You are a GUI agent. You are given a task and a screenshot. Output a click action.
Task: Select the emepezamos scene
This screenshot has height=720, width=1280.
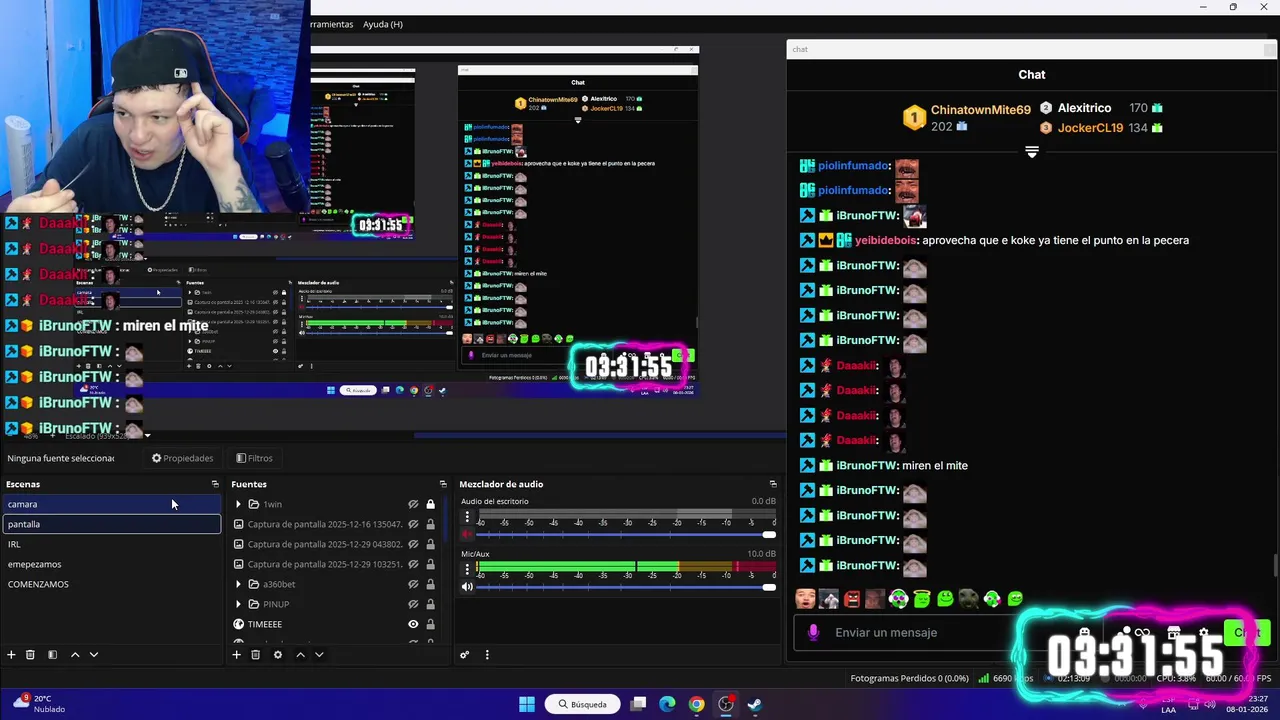coord(112,564)
